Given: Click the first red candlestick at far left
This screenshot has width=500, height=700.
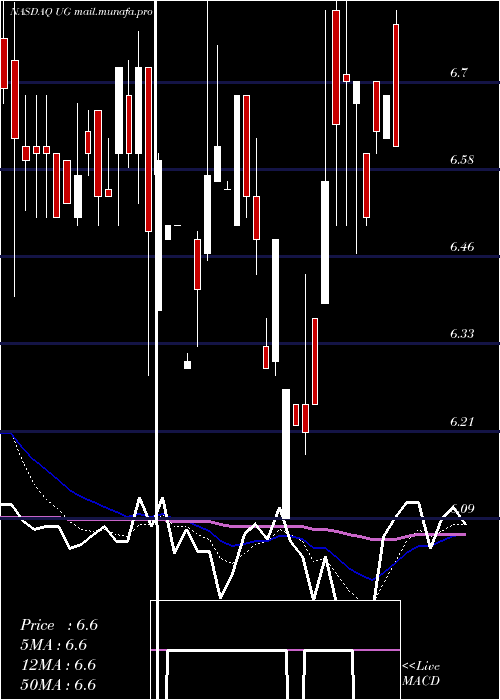Looking at the screenshot, I should 4,63.
